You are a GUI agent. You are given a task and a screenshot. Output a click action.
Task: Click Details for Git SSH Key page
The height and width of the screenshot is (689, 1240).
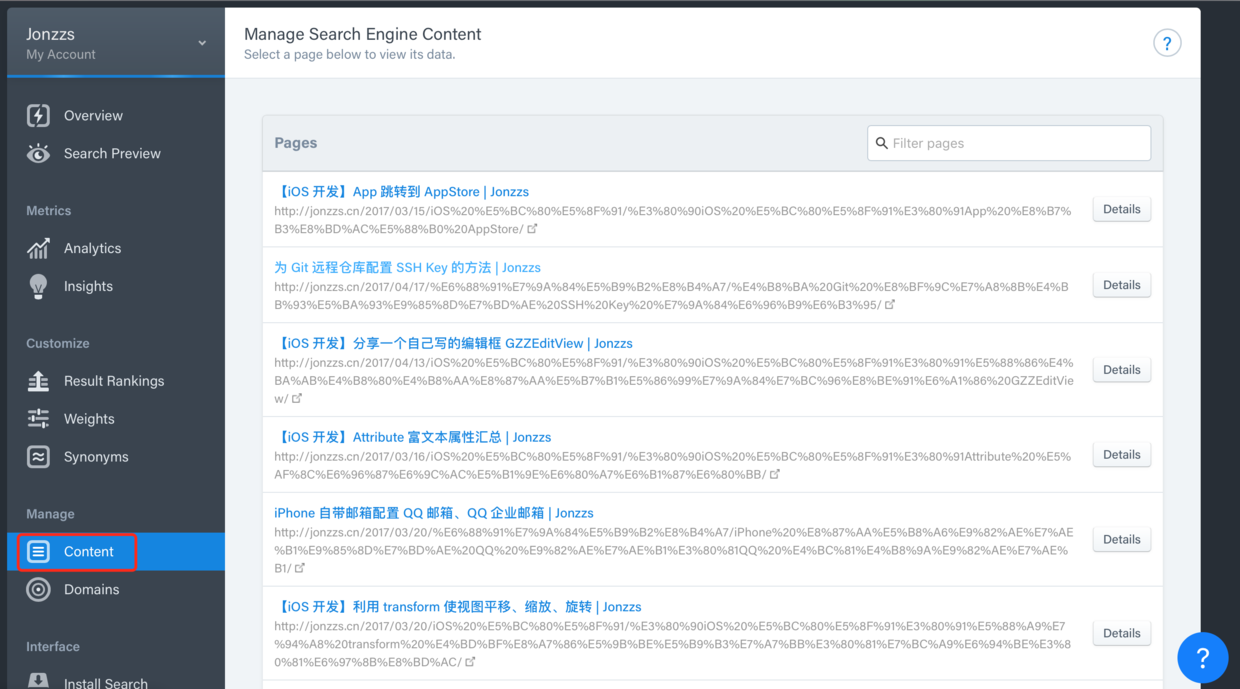pos(1121,285)
